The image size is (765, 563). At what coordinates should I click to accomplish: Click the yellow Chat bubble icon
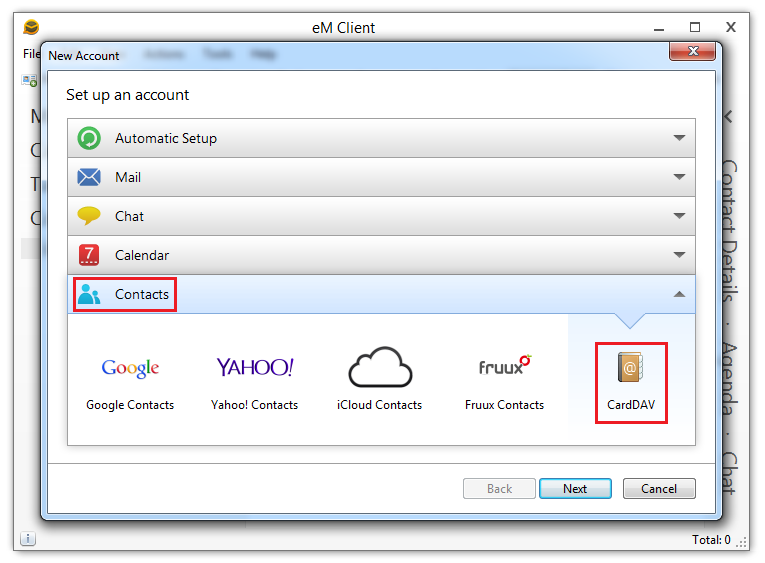pyautogui.click(x=89, y=216)
